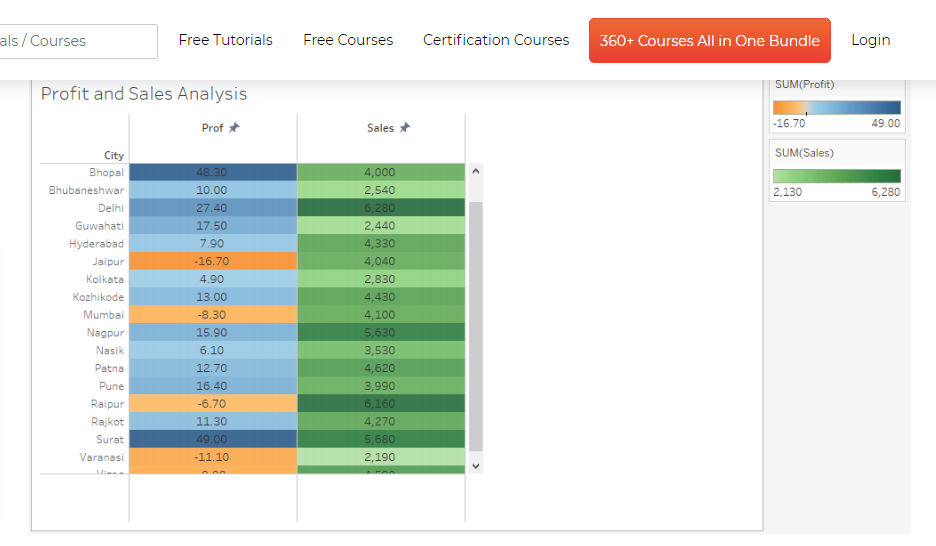
Task: Click the Nagpur sales cell 5,630
Action: coord(381,332)
